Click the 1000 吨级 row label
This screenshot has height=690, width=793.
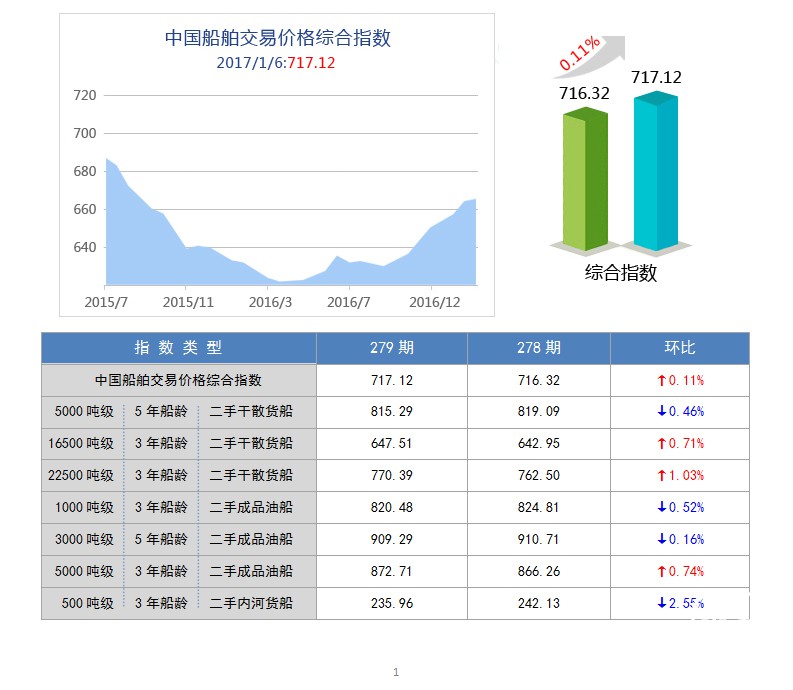point(84,507)
